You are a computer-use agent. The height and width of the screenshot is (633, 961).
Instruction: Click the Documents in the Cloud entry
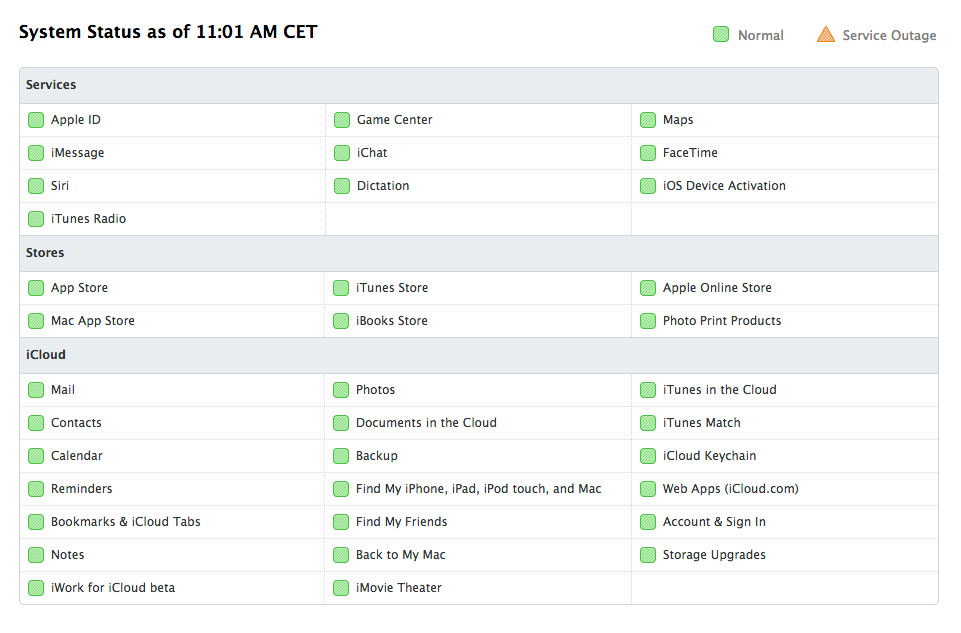click(426, 423)
